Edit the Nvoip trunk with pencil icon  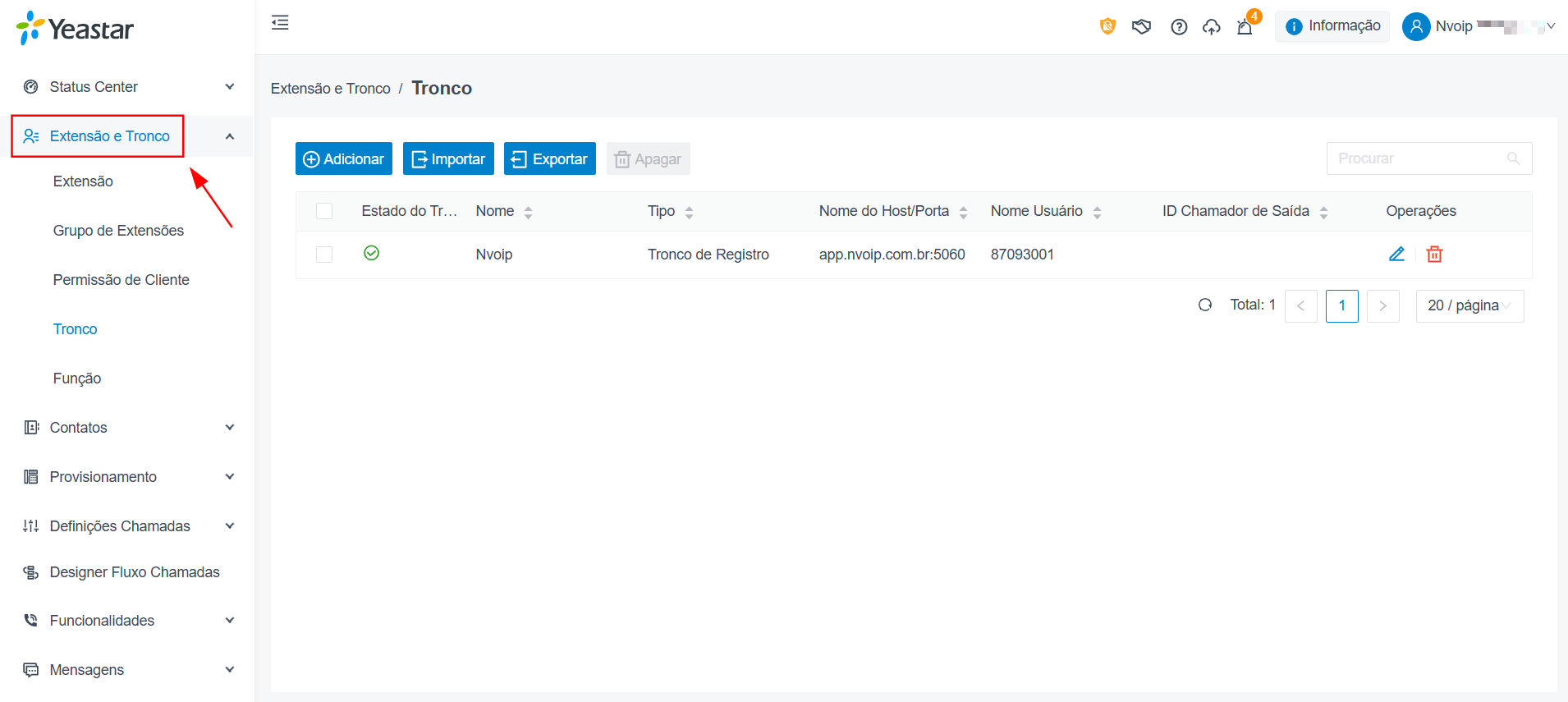click(x=1396, y=254)
